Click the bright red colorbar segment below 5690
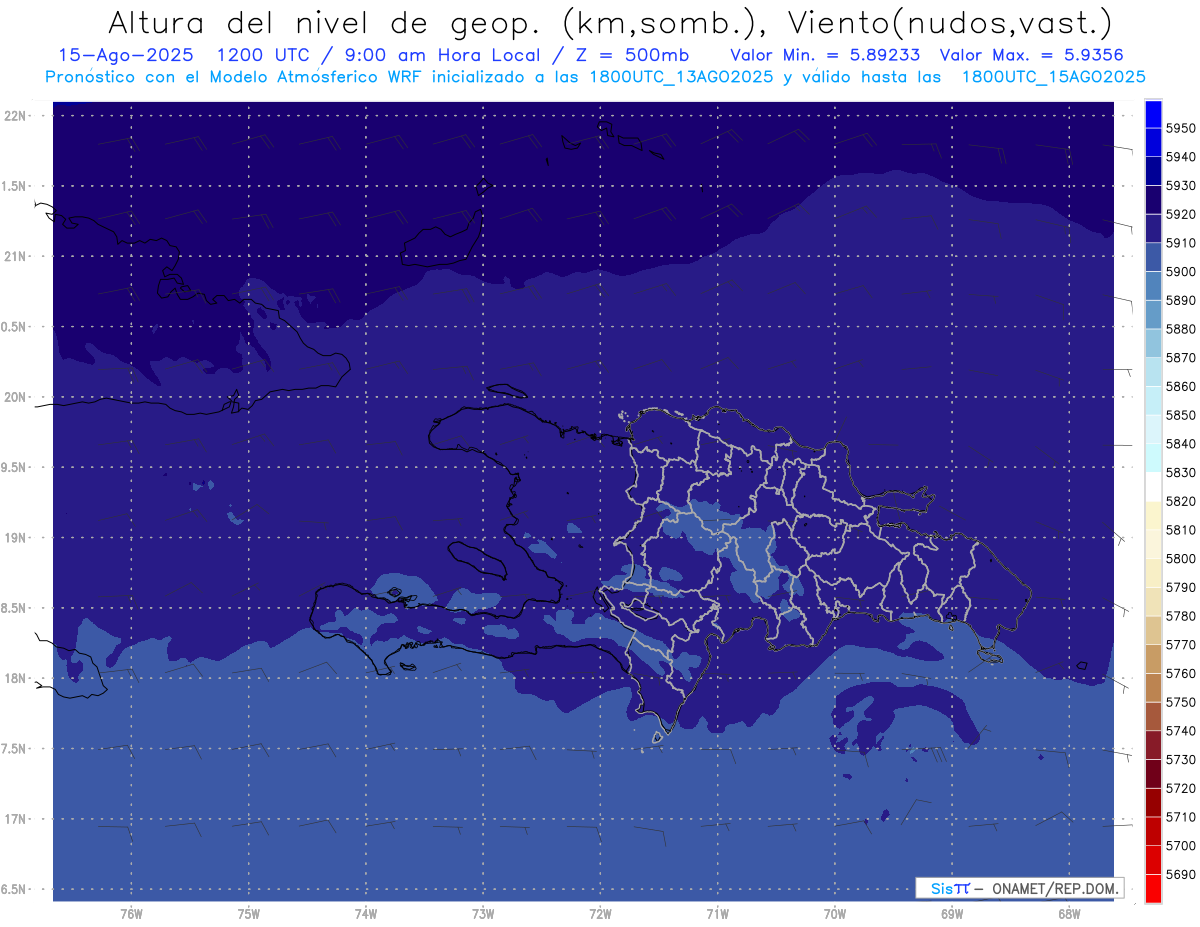Viewport: 1200px width, 927px height. [x=1152, y=888]
